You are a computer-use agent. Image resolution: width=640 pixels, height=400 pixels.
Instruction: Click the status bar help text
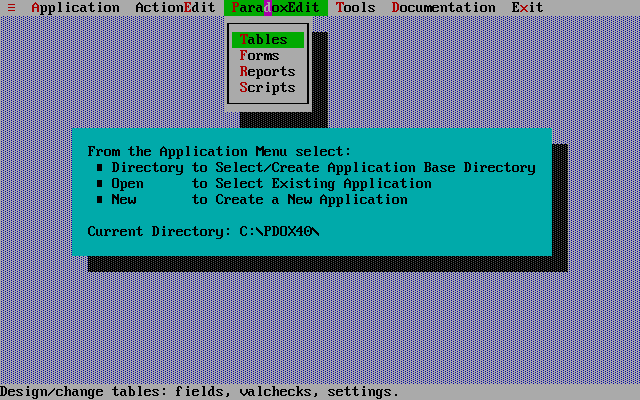[199, 392]
